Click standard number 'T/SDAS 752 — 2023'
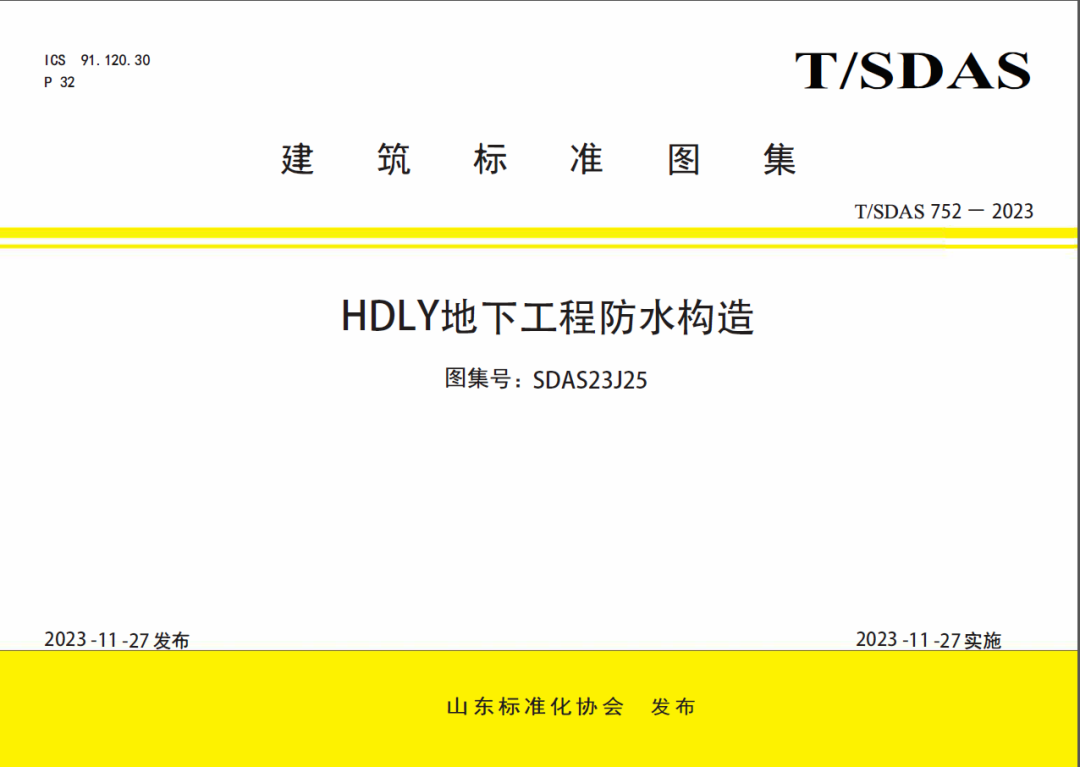The width and height of the screenshot is (1080, 767). pos(944,211)
